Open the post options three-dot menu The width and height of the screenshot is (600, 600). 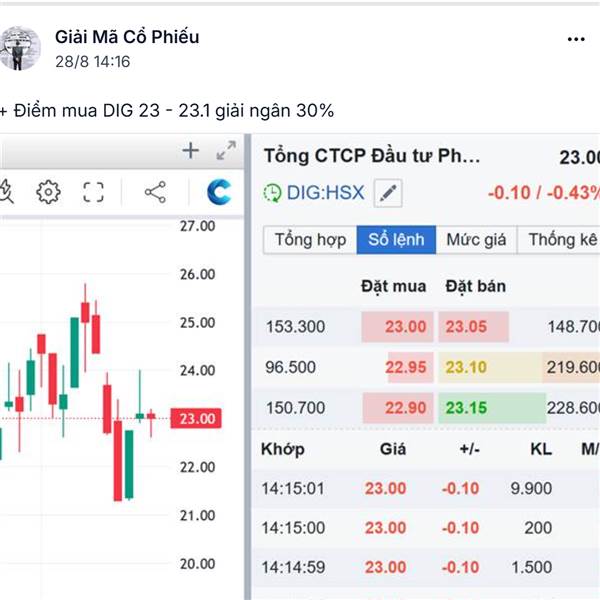coord(576,39)
